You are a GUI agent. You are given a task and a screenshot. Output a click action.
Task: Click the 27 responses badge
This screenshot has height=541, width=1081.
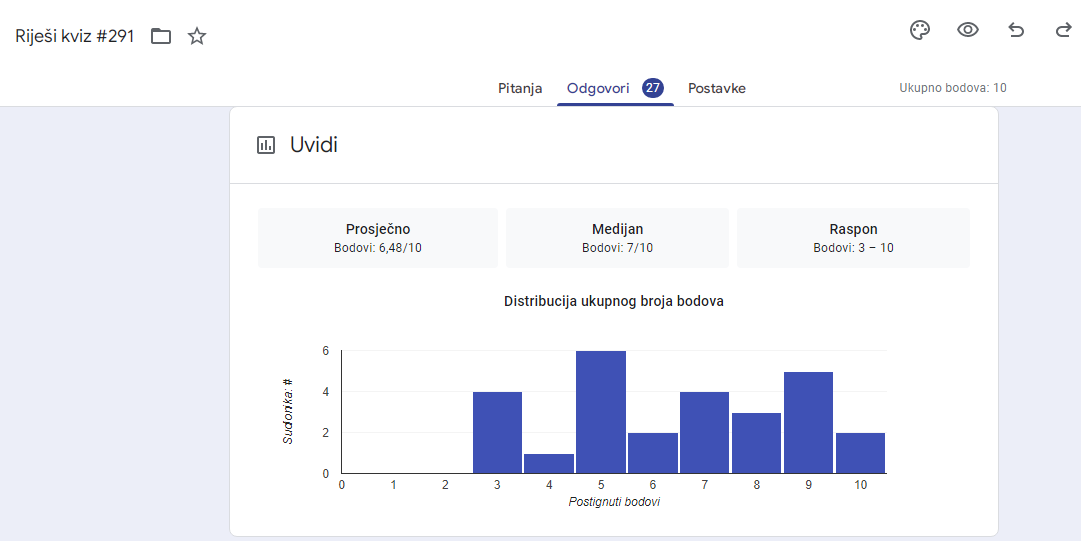(x=652, y=88)
